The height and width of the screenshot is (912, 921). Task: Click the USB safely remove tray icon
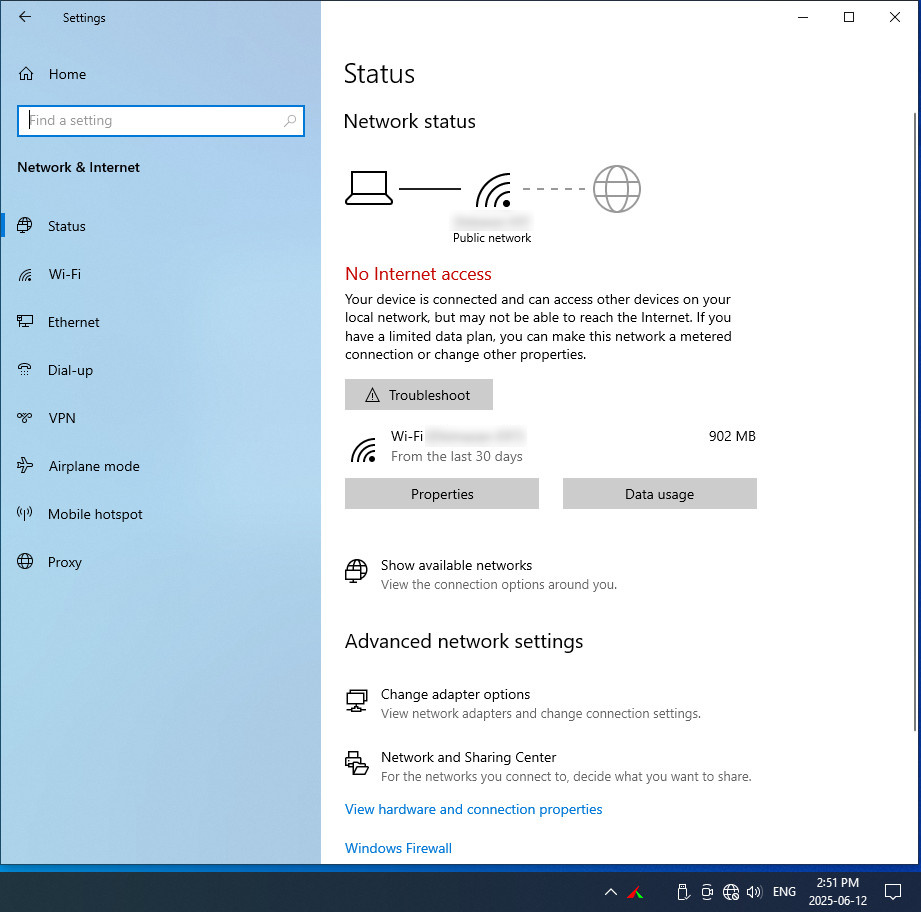pyautogui.click(x=683, y=892)
